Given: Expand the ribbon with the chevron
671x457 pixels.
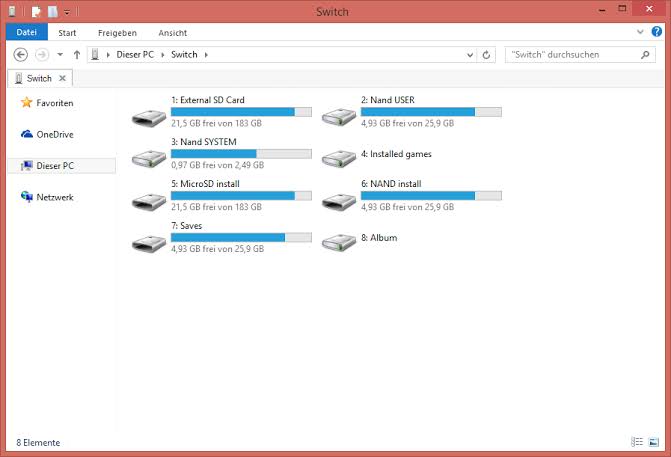Looking at the screenshot, I should (x=640, y=32).
